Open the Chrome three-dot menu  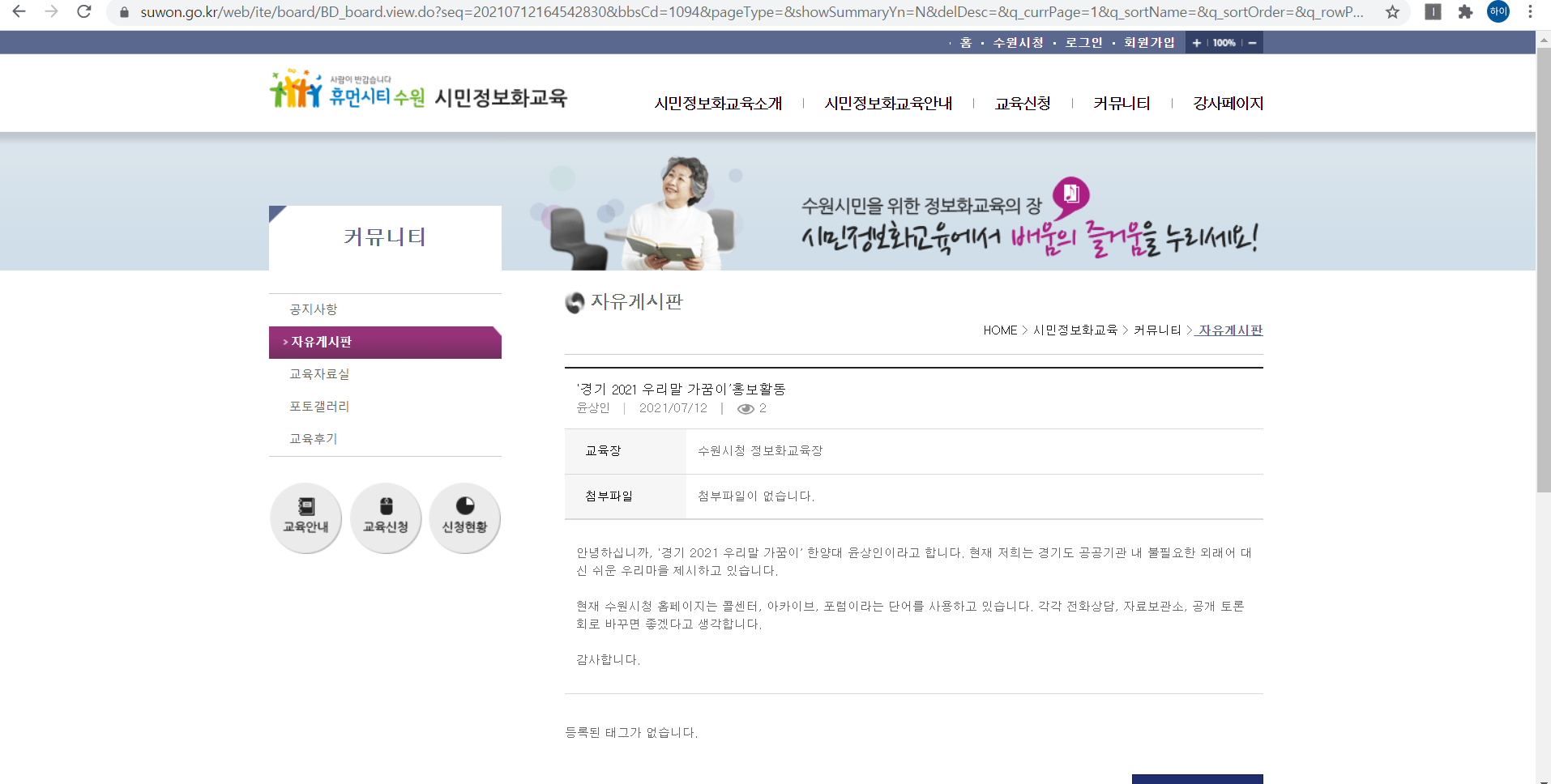pyautogui.click(x=1530, y=12)
